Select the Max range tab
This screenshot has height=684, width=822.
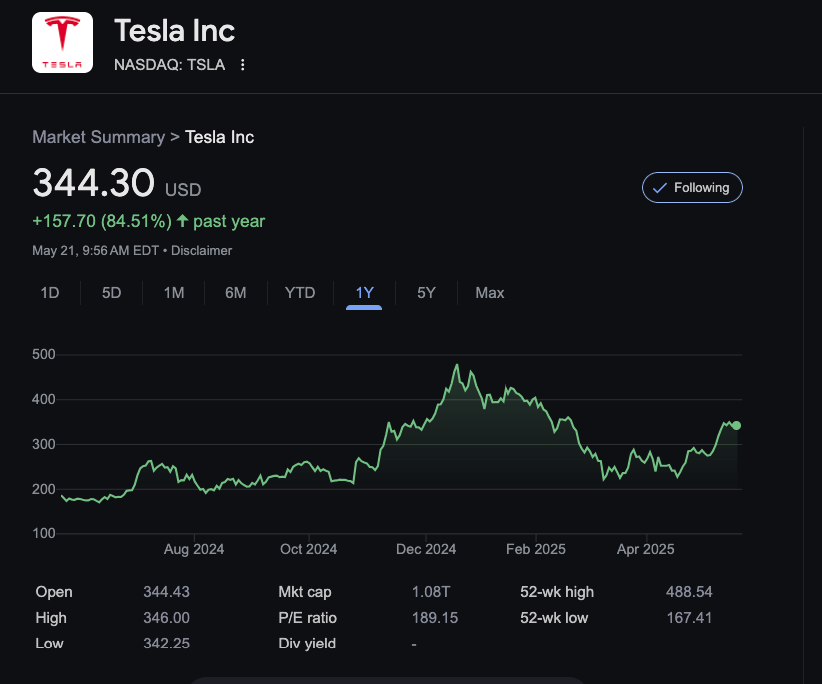pyautogui.click(x=490, y=292)
